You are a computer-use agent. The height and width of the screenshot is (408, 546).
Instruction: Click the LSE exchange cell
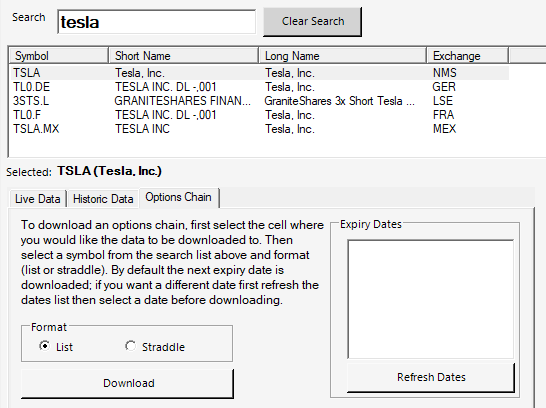(443, 101)
